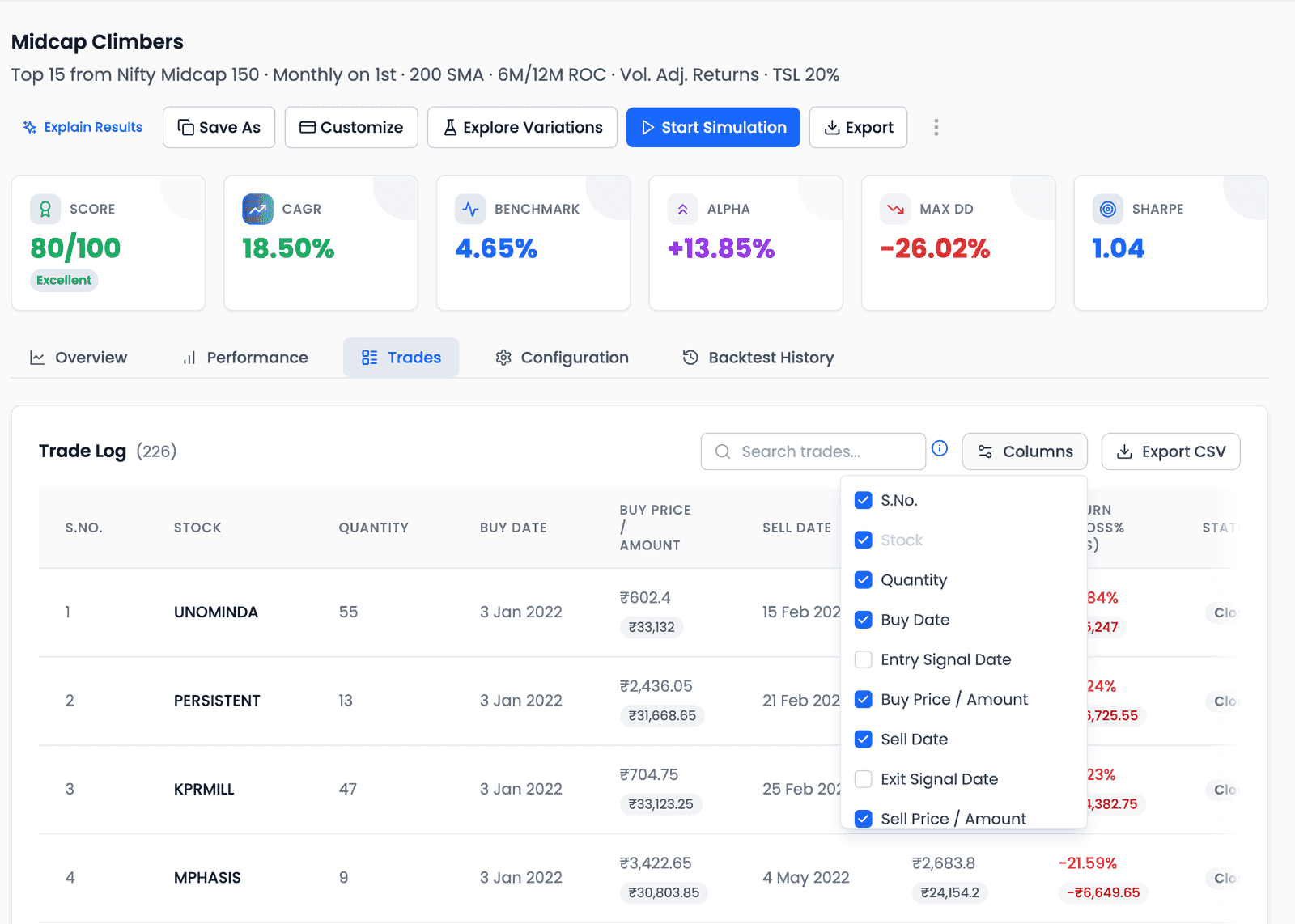
Task: Click the CAGR trend chart icon
Action: pyautogui.click(x=257, y=209)
